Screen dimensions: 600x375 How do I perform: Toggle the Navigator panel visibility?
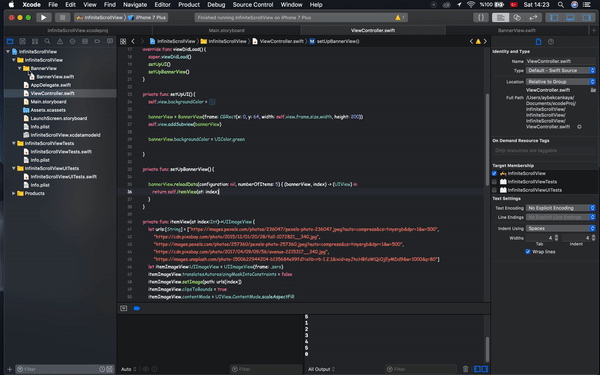554,18
